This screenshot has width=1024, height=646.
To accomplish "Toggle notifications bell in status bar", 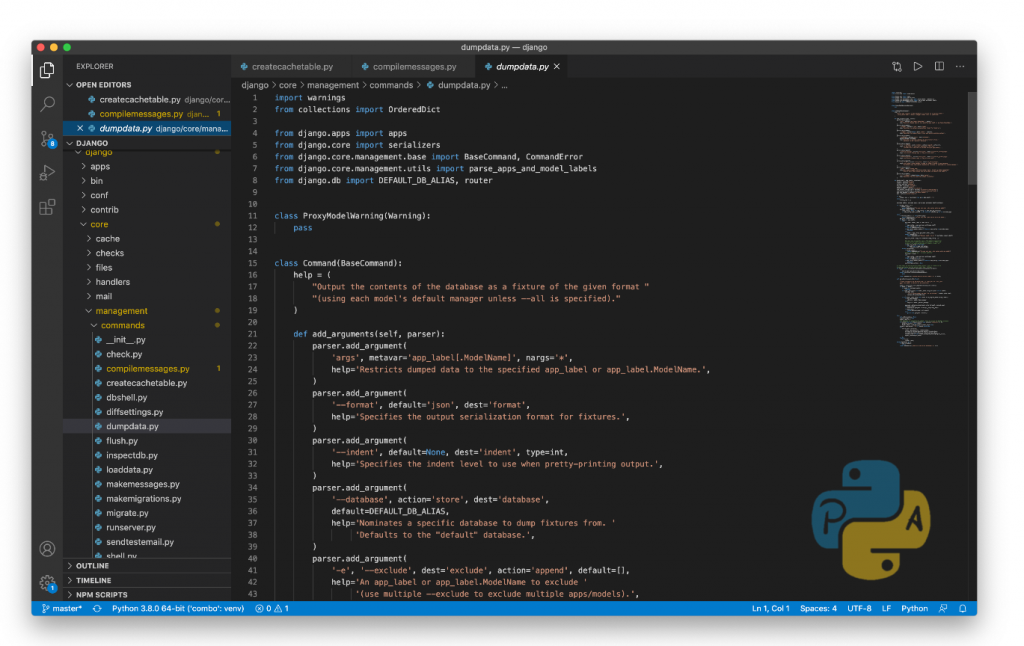I will (962, 608).
